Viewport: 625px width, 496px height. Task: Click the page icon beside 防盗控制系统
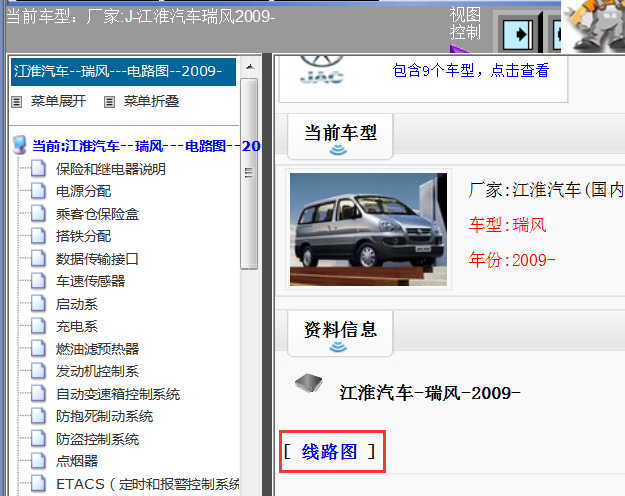(38, 439)
